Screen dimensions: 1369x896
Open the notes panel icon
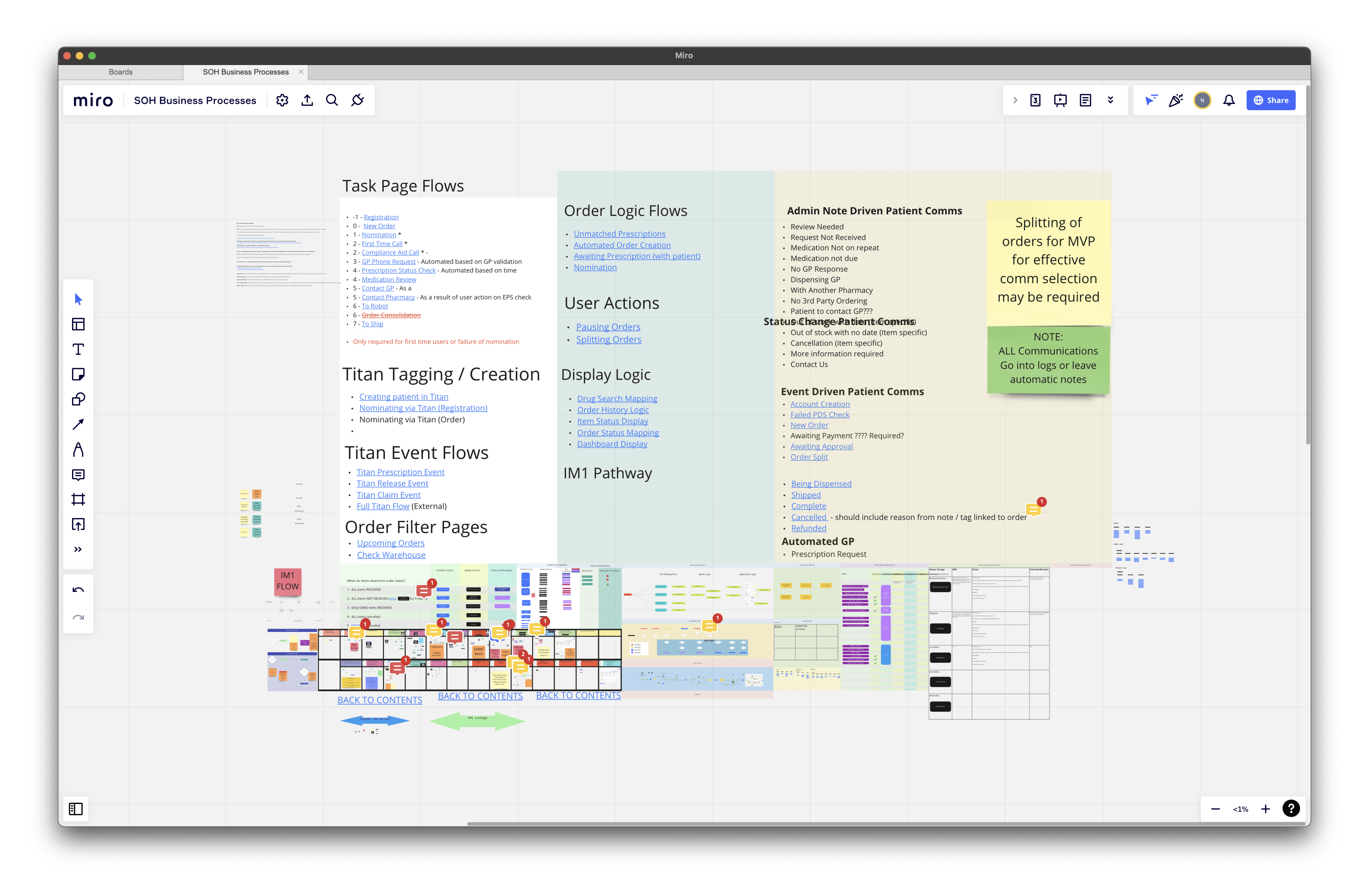1086,100
